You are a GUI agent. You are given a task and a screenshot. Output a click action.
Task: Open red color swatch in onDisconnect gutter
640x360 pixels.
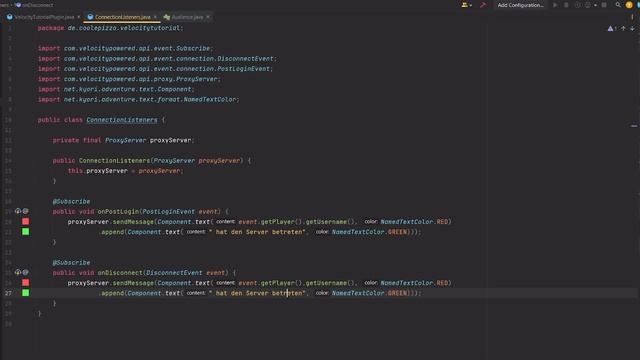tap(25, 282)
